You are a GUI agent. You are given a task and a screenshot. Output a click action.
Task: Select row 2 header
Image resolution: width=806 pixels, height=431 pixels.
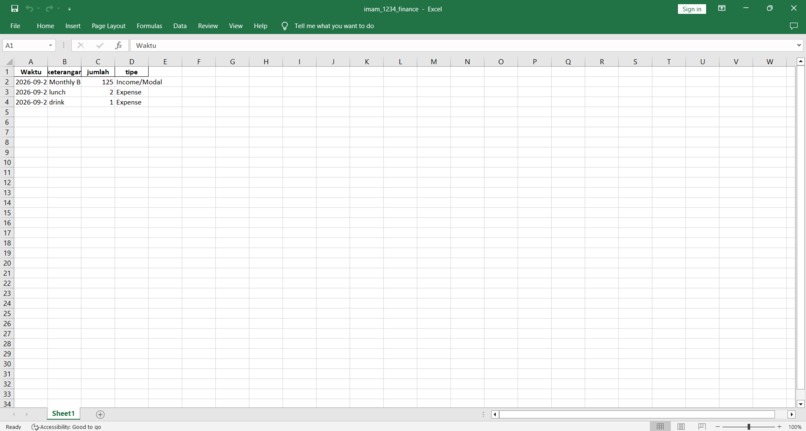coord(7,82)
